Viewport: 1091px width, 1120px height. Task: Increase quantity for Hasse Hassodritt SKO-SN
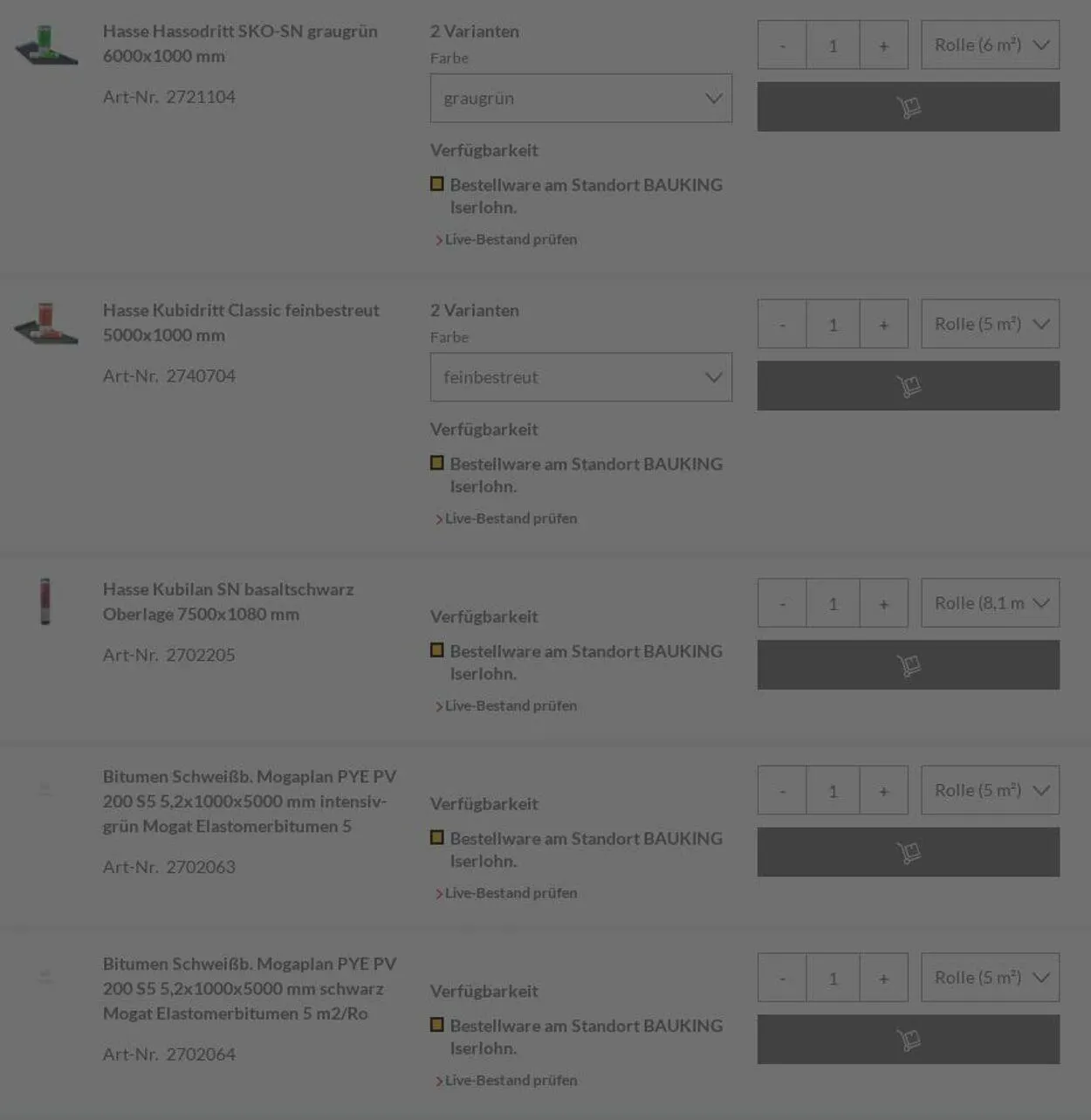click(883, 45)
